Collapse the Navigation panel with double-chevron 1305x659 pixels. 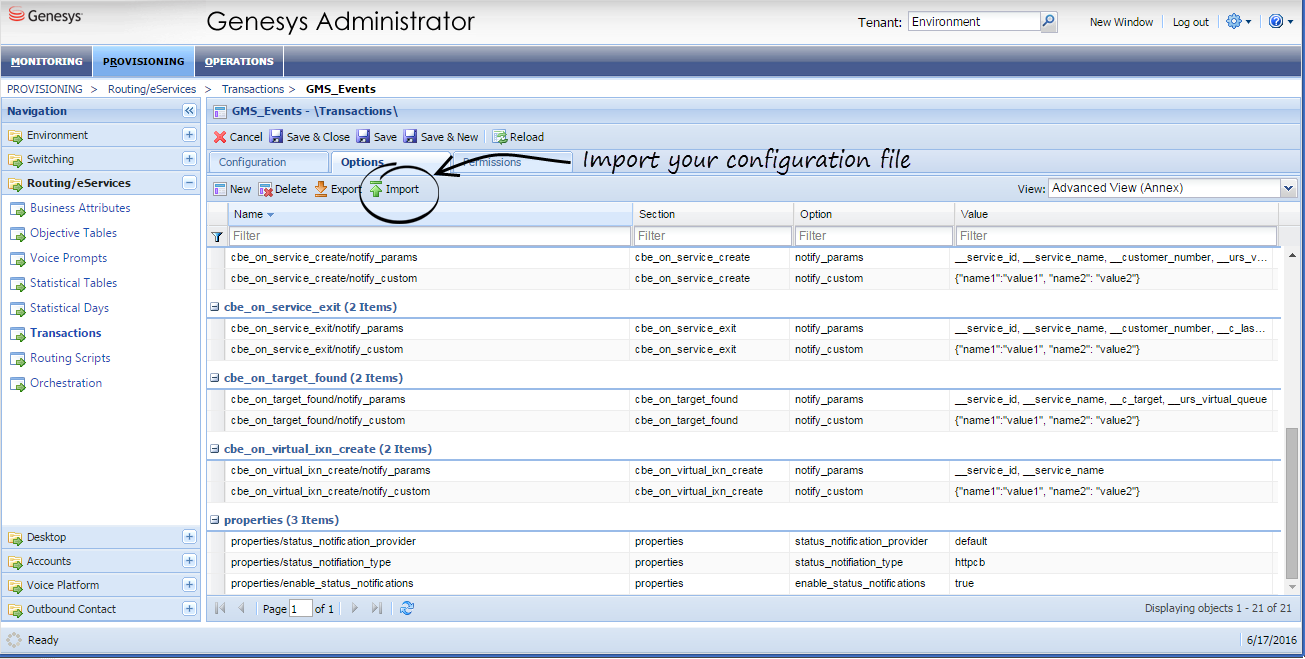coord(189,111)
